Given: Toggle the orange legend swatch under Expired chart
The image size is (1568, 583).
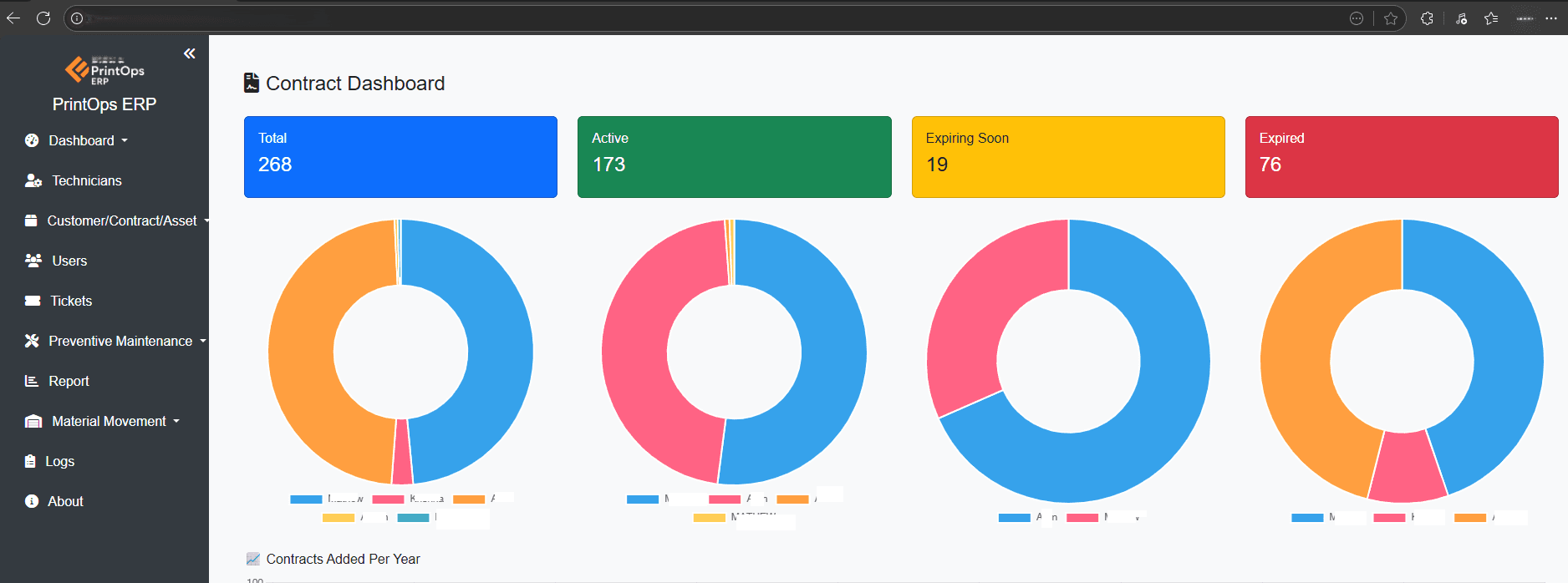Looking at the screenshot, I should (1470, 518).
